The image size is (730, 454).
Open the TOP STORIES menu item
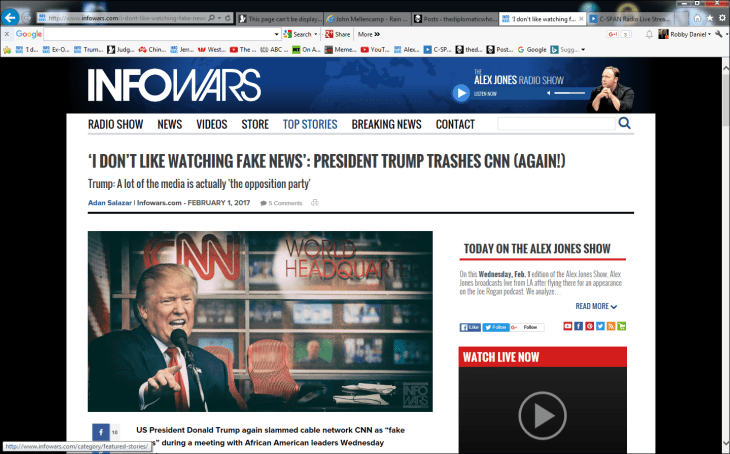[x=310, y=124]
